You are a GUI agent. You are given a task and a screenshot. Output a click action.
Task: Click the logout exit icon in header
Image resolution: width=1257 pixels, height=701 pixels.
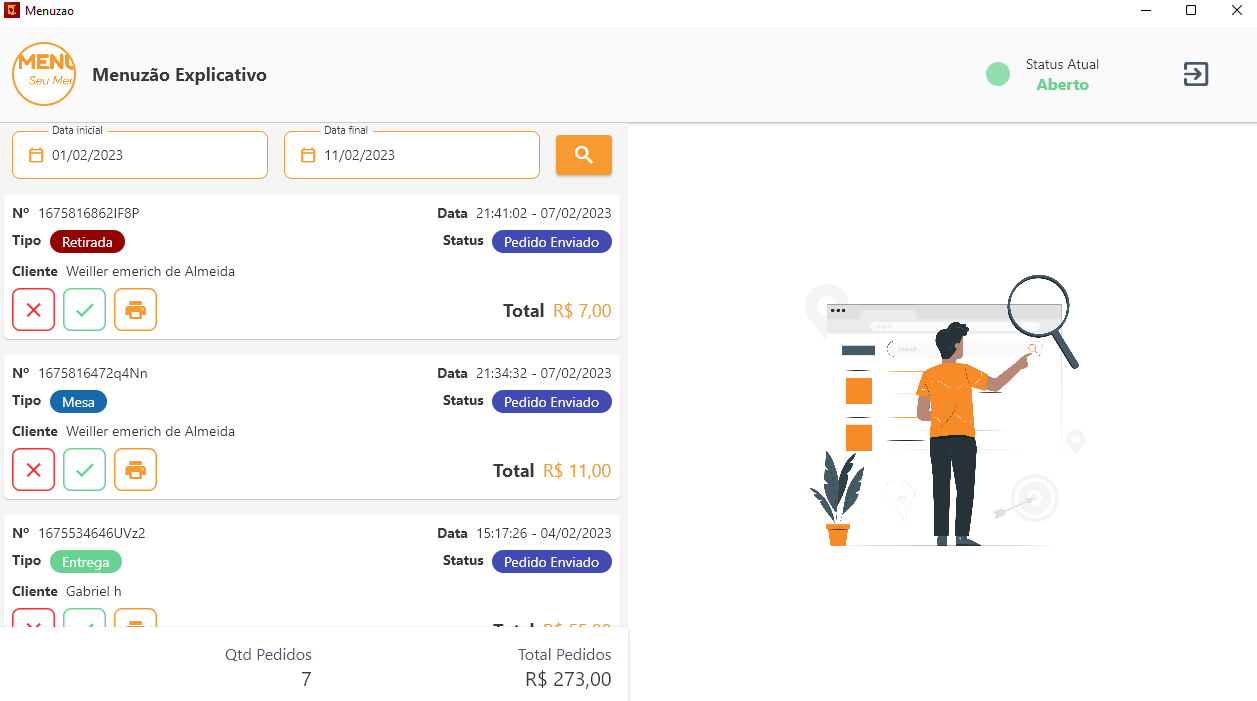point(1196,74)
